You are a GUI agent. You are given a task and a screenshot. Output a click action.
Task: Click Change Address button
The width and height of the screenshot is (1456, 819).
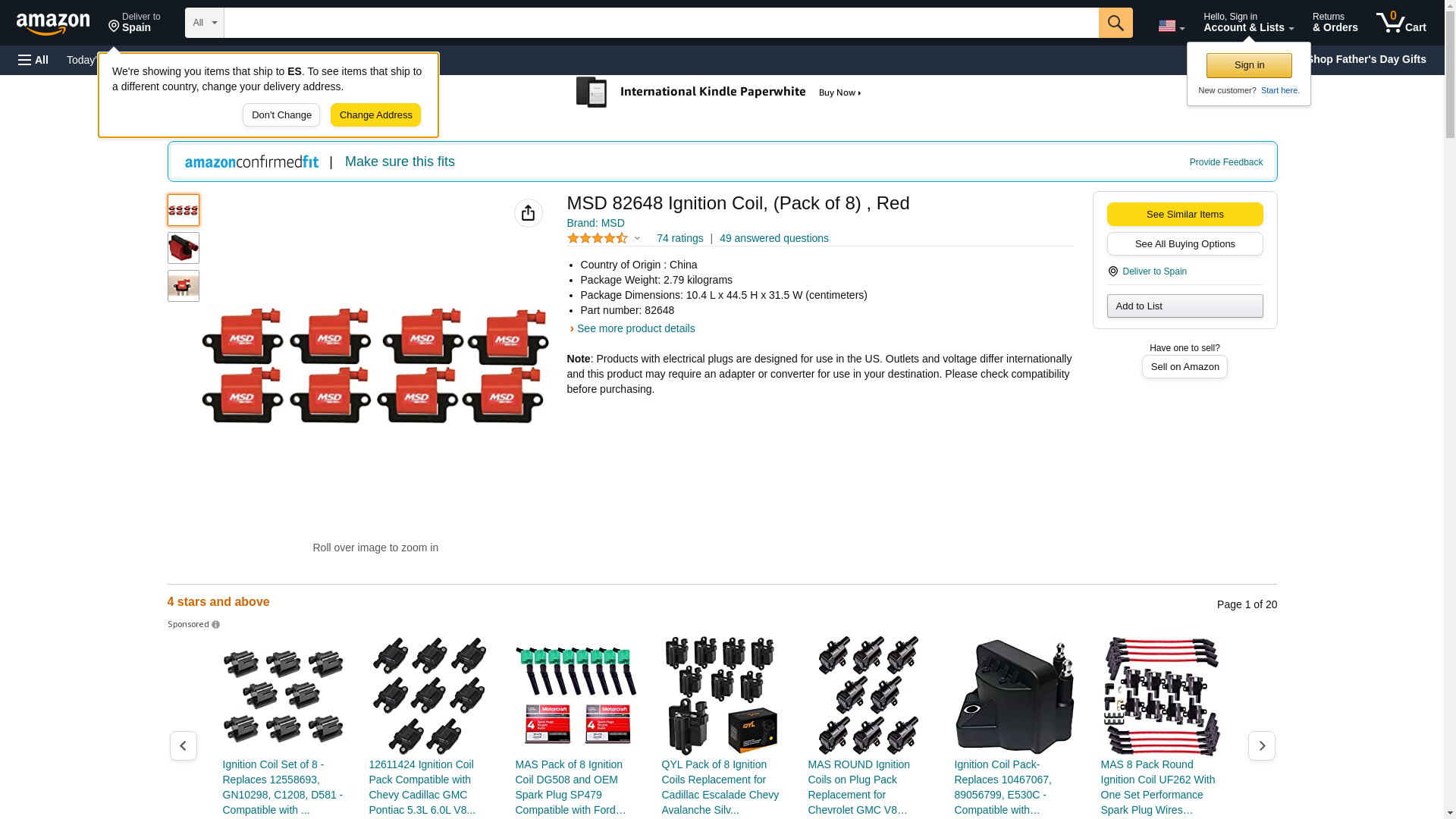(375, 115)
